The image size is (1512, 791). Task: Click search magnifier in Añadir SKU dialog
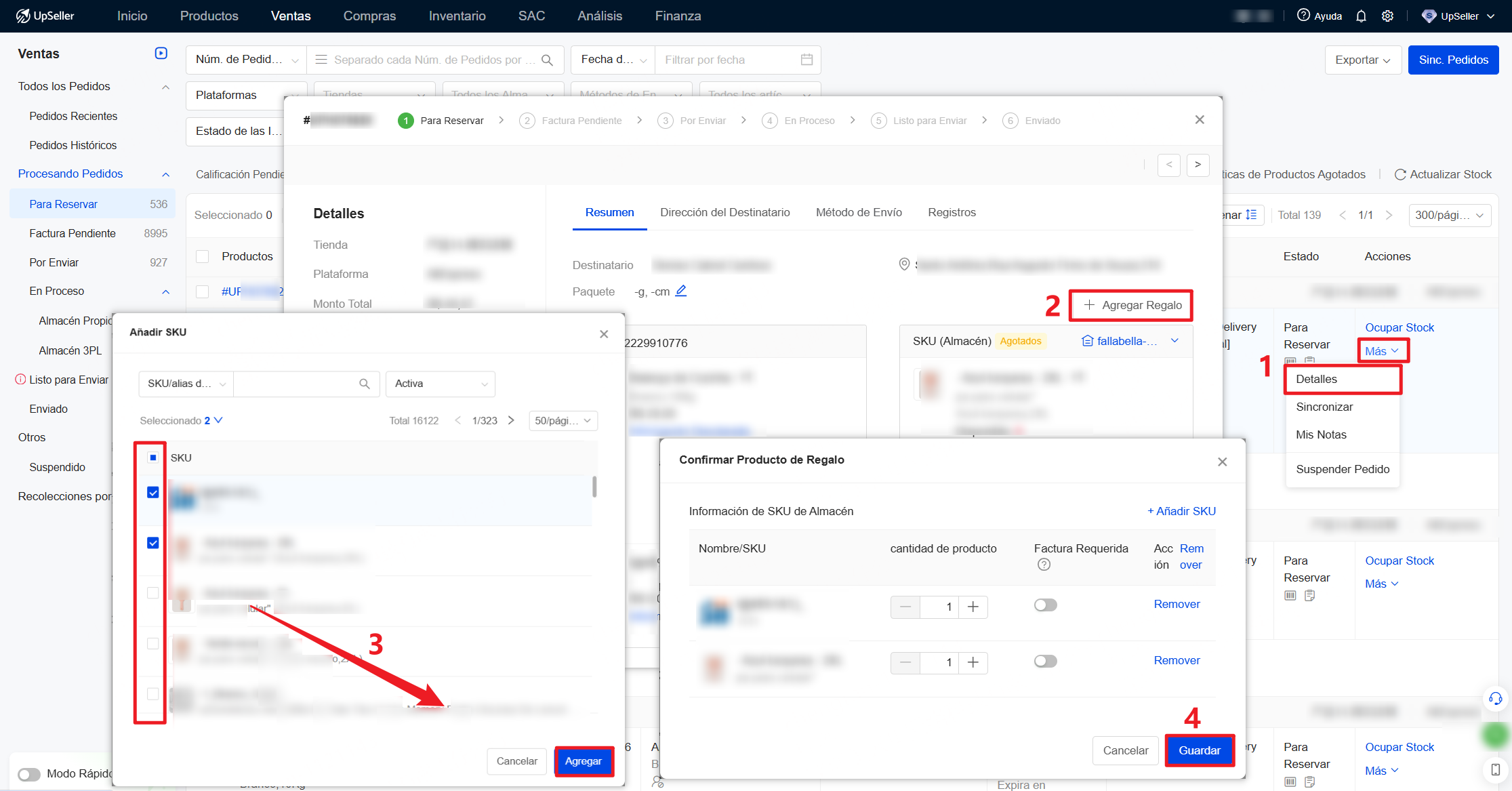(x=365, y=384)
